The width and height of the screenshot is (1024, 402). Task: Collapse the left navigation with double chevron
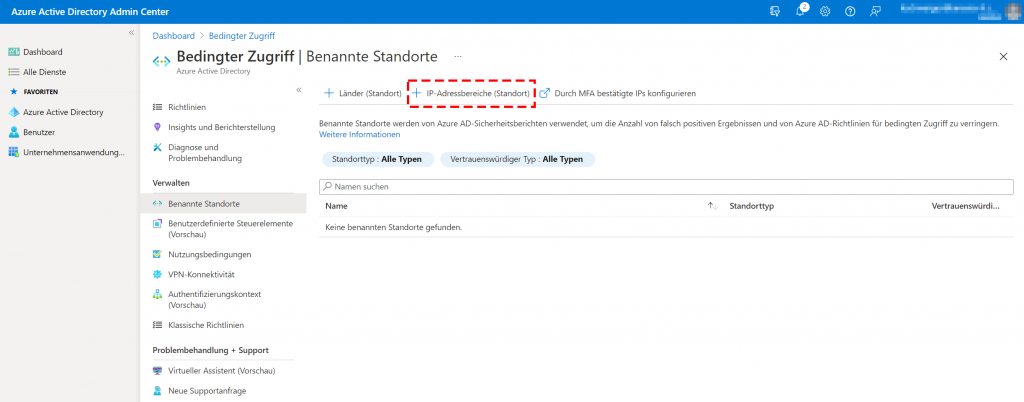pos(130,33)
